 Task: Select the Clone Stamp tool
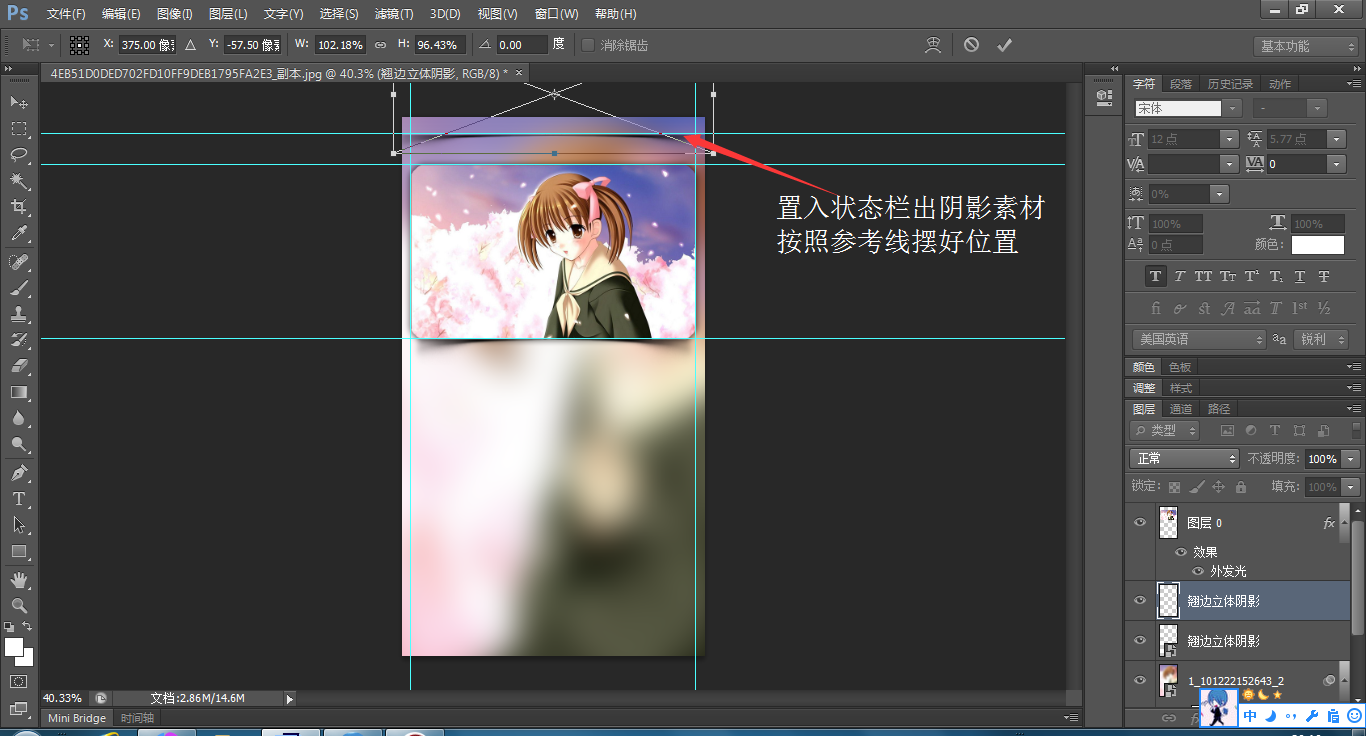point(19,314)
